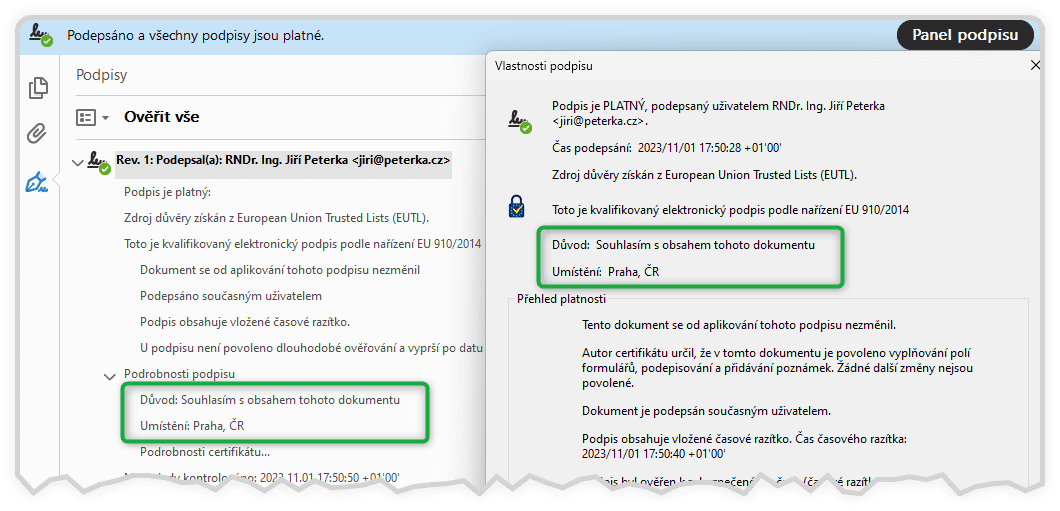Collapse the Podrobnosti podpisu section

click(109, 375)
